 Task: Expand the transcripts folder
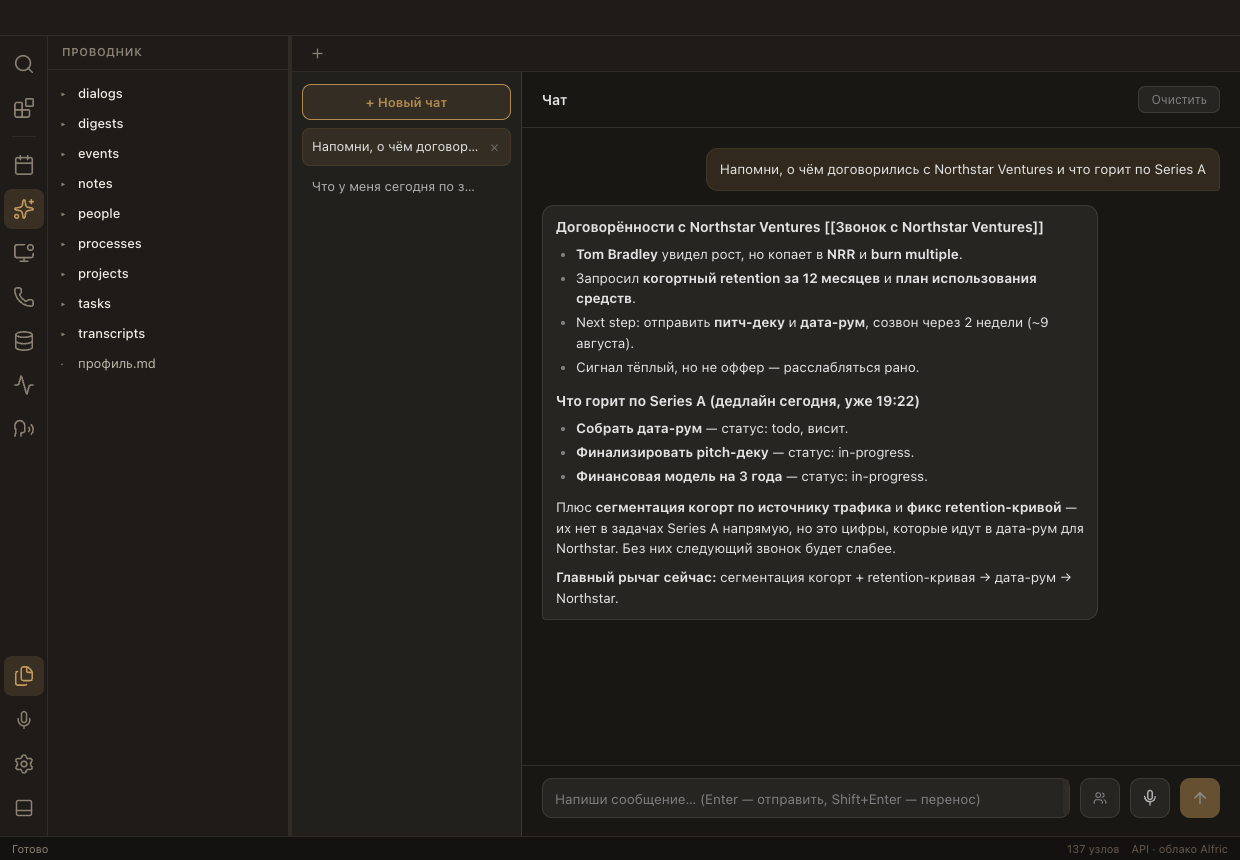click(x=167, y=333)
